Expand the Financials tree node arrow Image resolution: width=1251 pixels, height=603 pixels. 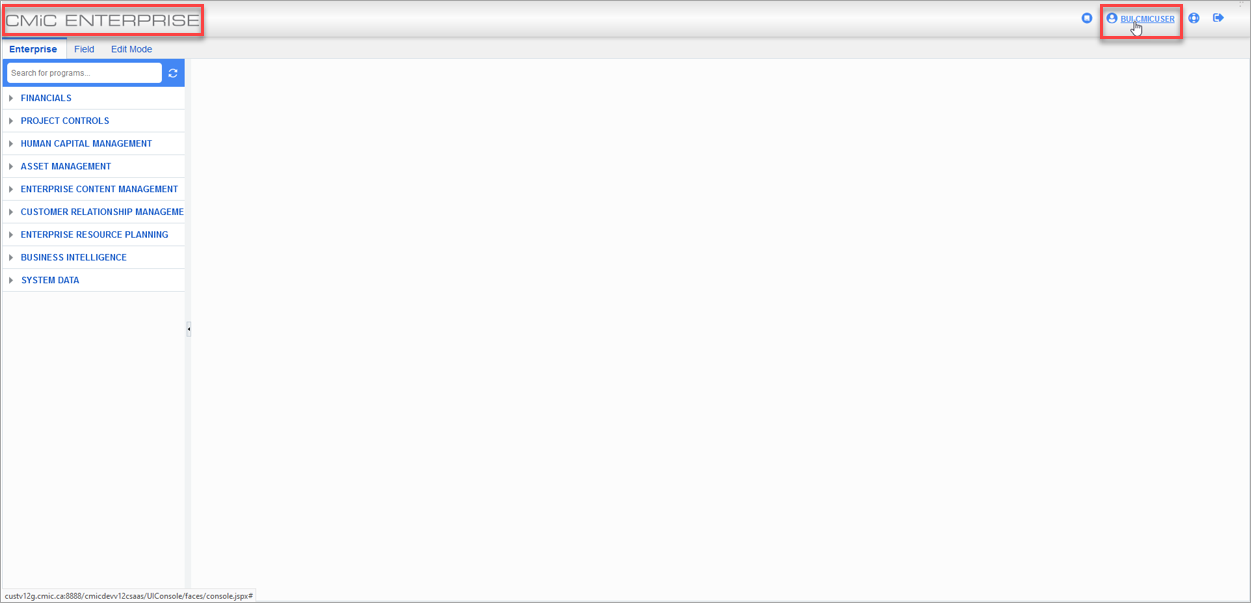(11, 98)
